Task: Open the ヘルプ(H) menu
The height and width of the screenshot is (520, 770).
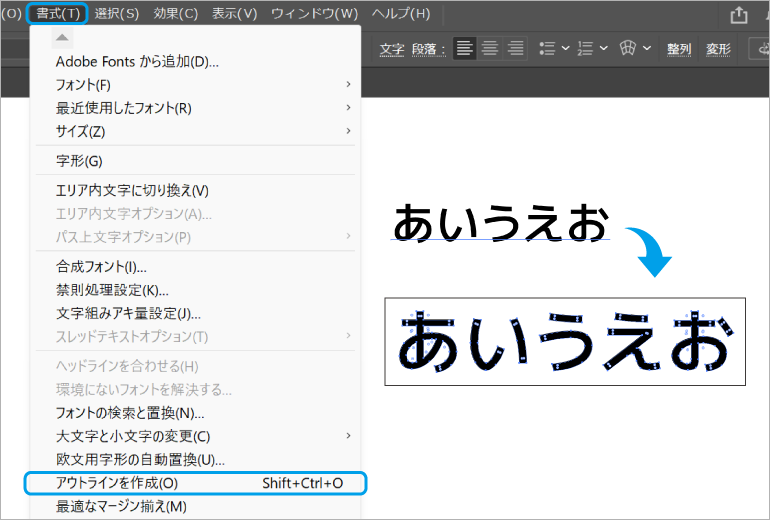Action: (401, 13)
